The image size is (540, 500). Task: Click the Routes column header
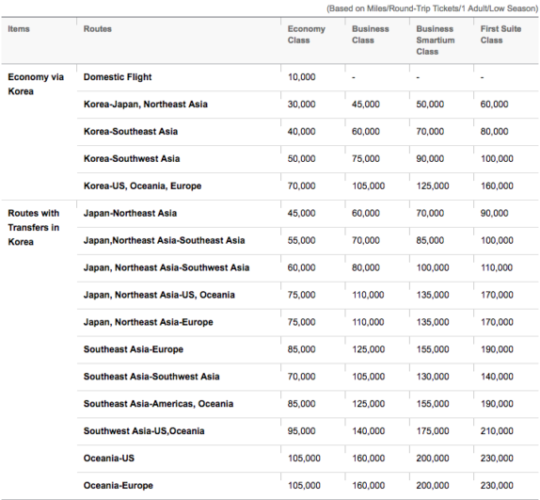pos(97,29)
